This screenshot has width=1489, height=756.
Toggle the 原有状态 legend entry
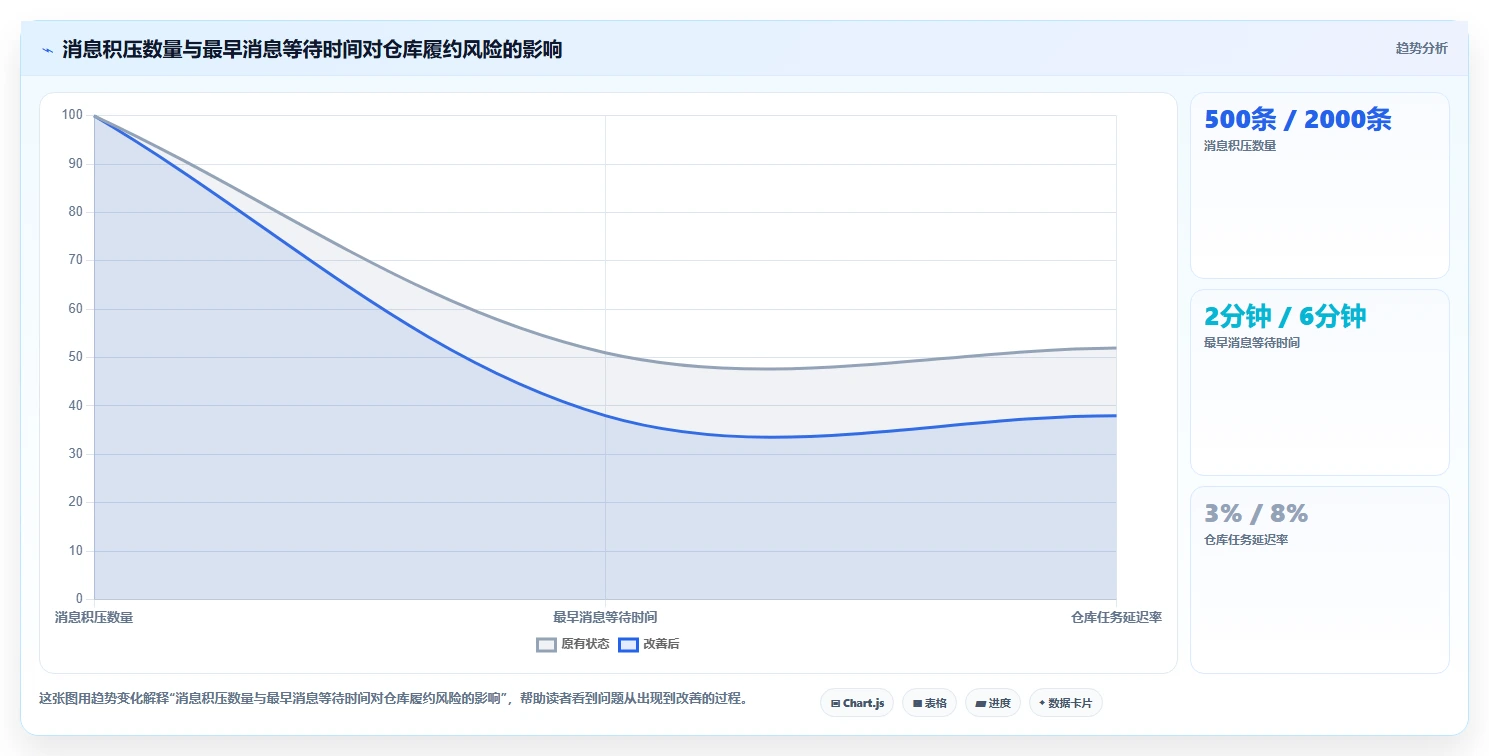573,644
